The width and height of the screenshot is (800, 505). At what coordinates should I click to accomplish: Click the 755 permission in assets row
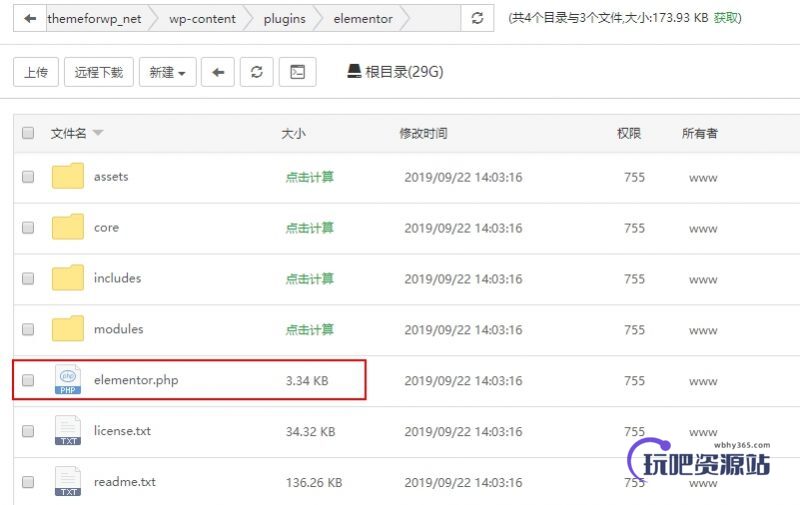point(635,177)
